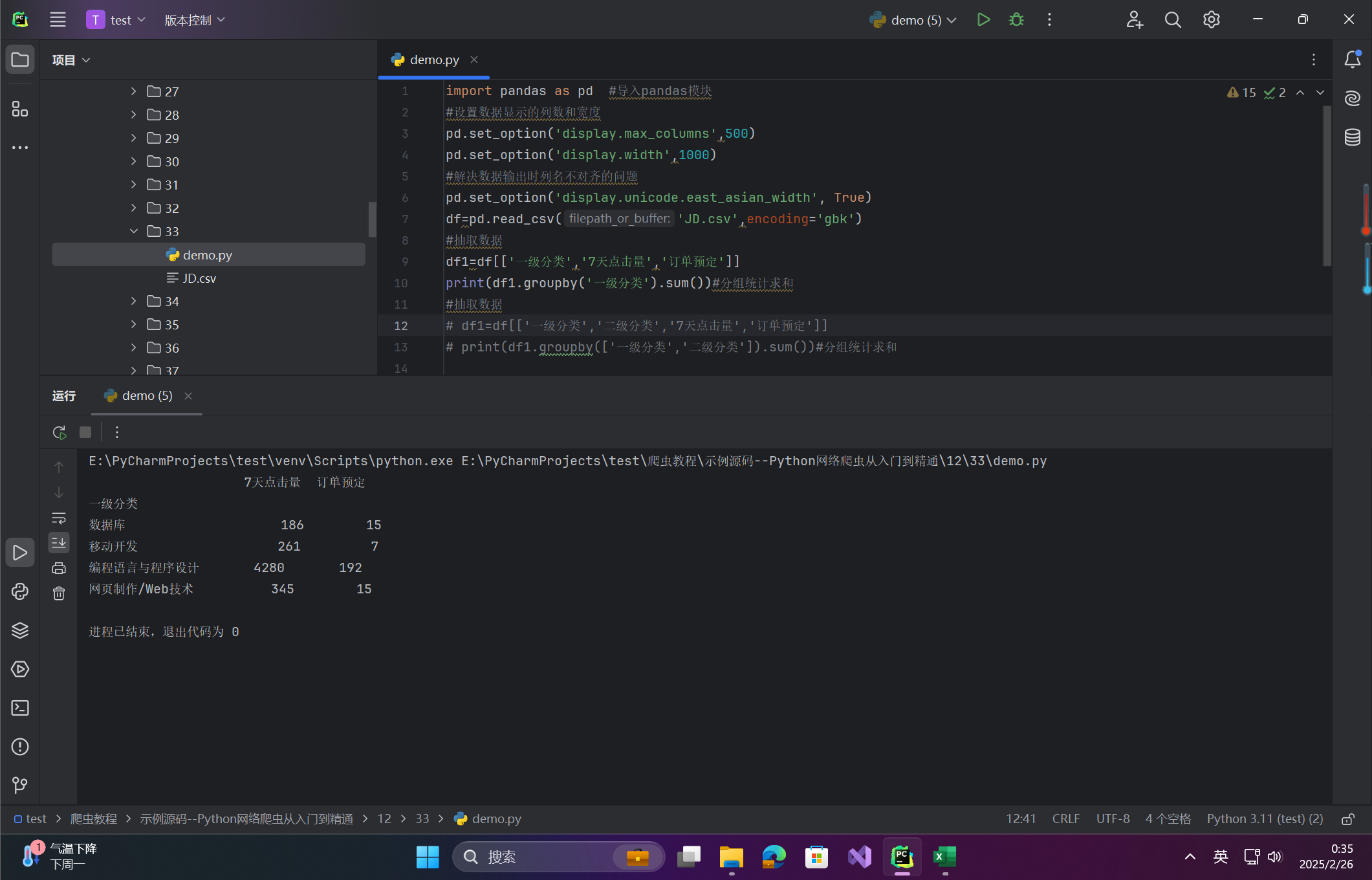
Task: Click the 15 warnings inspection indicator
Action: 1241,93
